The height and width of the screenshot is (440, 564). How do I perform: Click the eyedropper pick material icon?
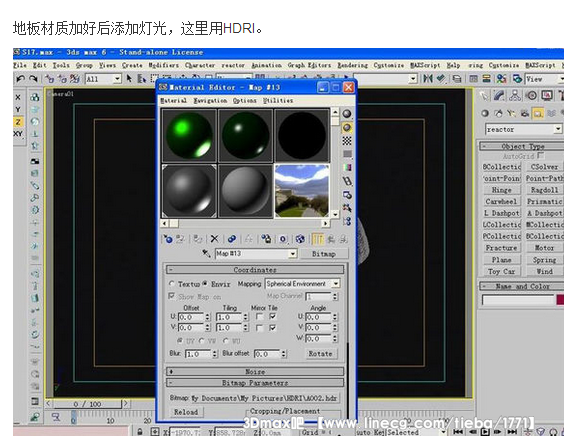[x=206, y=254]
